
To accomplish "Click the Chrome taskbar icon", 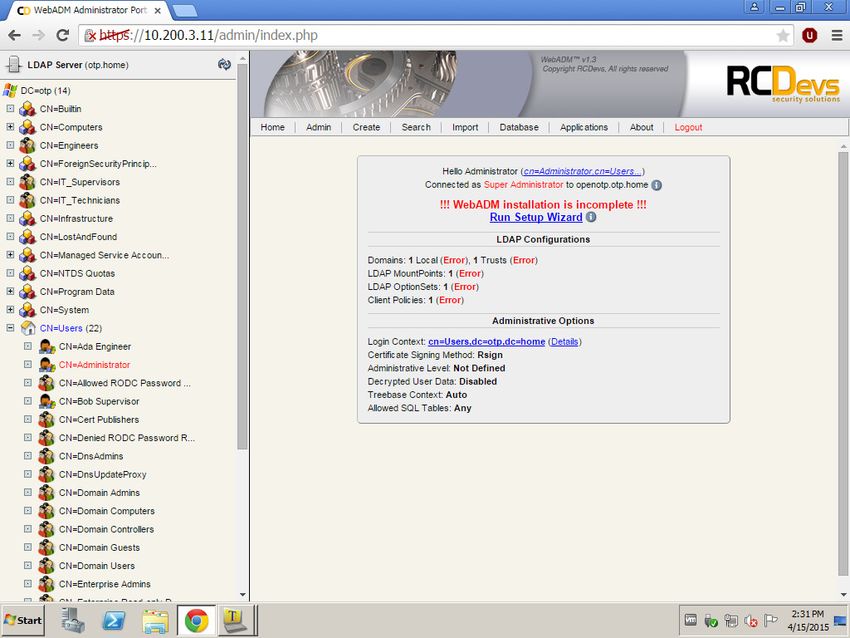I will point(196,620).
